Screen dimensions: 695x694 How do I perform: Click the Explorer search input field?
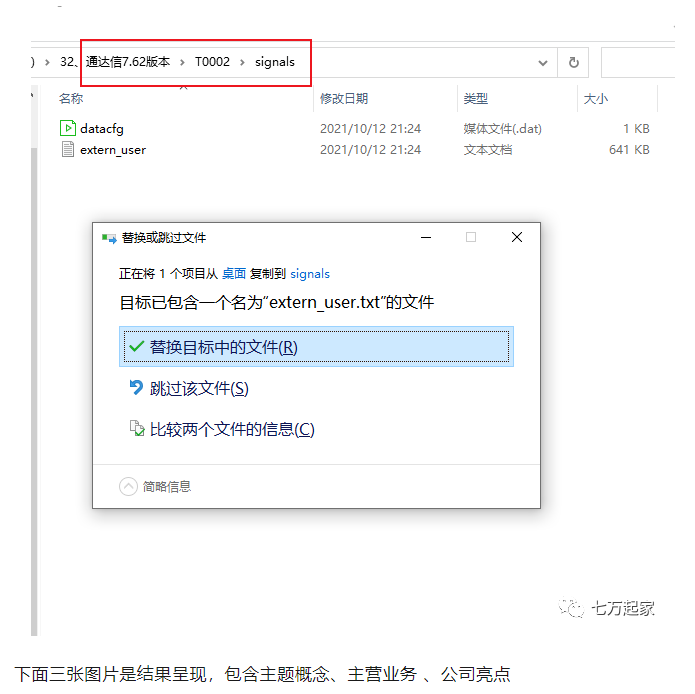(x=638, y=62)
